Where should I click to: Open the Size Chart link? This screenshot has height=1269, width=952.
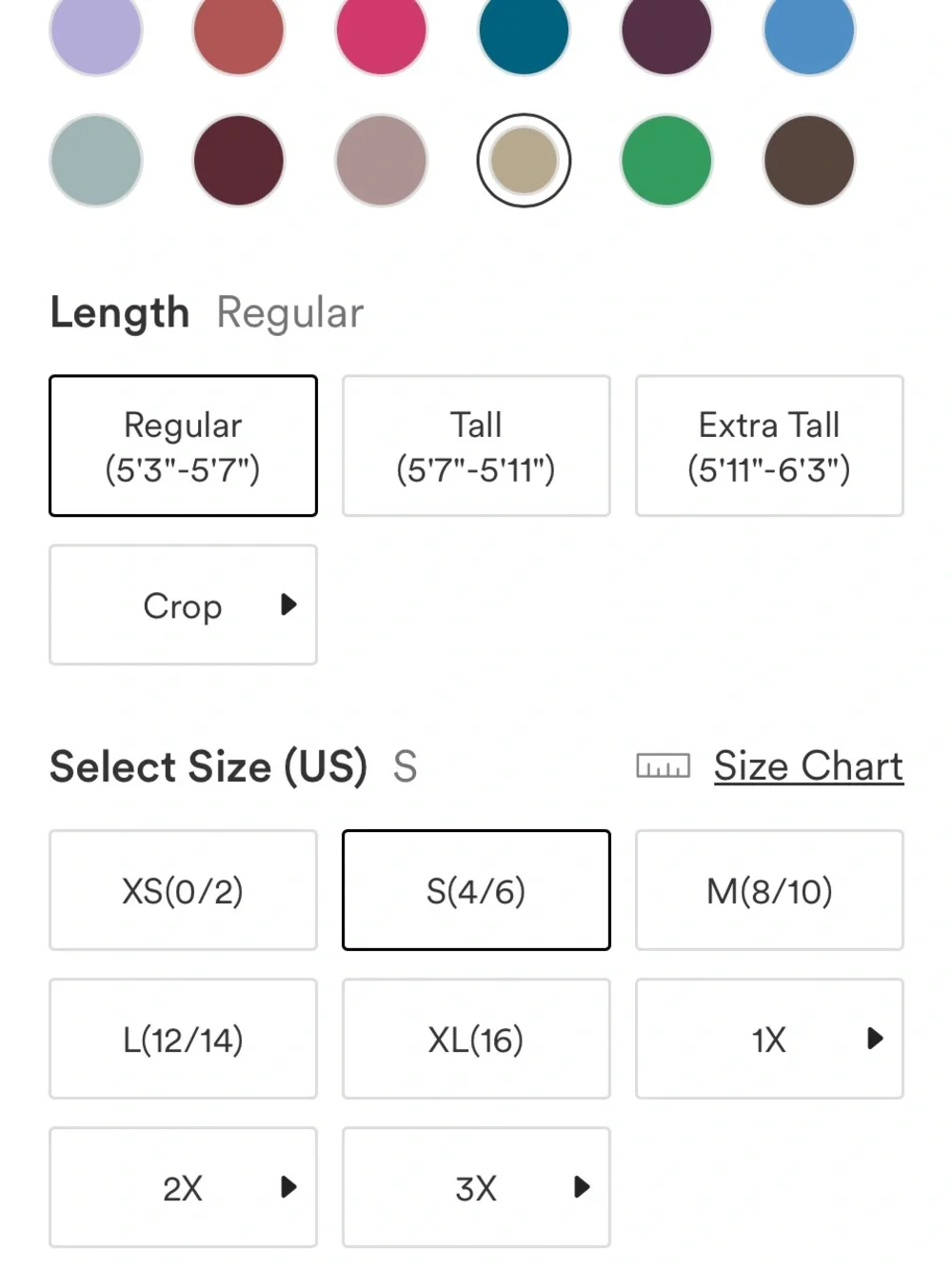coord(808,766)
